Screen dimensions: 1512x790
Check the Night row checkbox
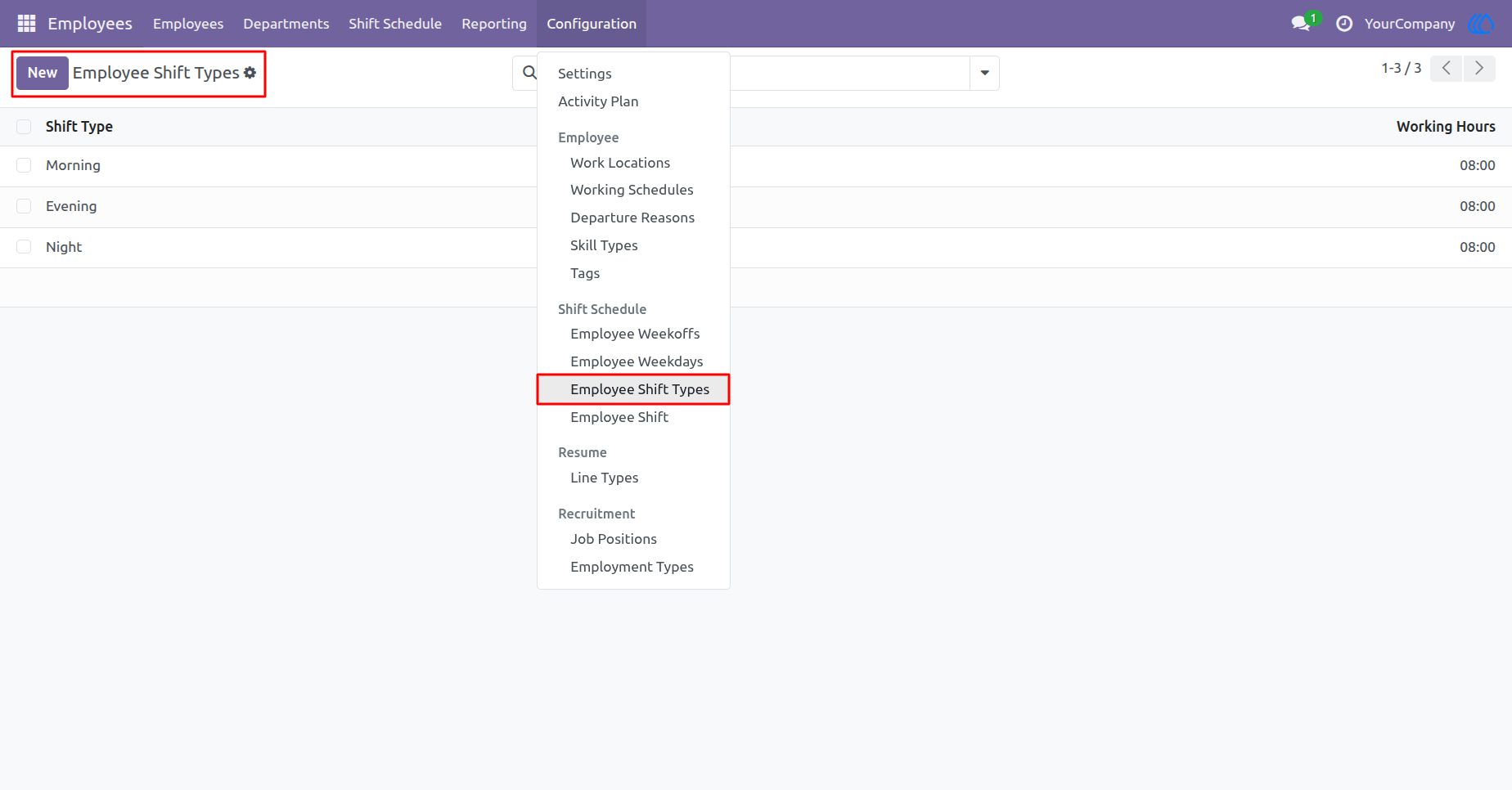24,247
